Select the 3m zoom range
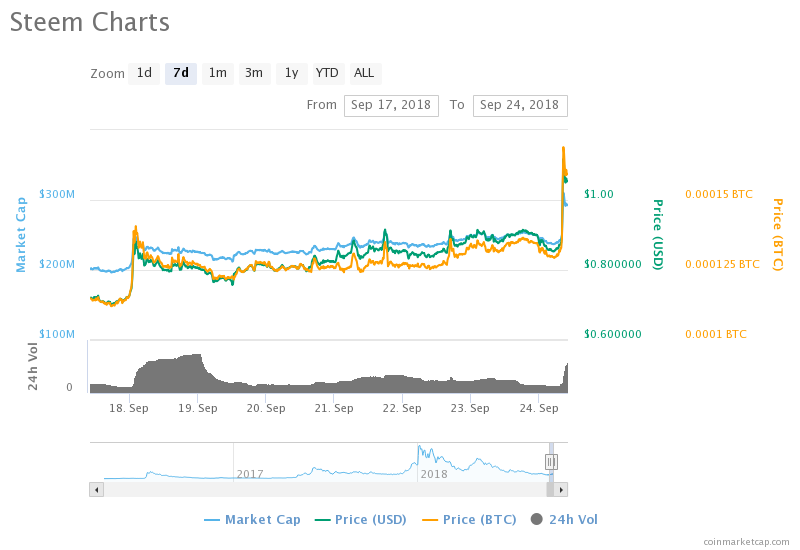 point(254,73)
